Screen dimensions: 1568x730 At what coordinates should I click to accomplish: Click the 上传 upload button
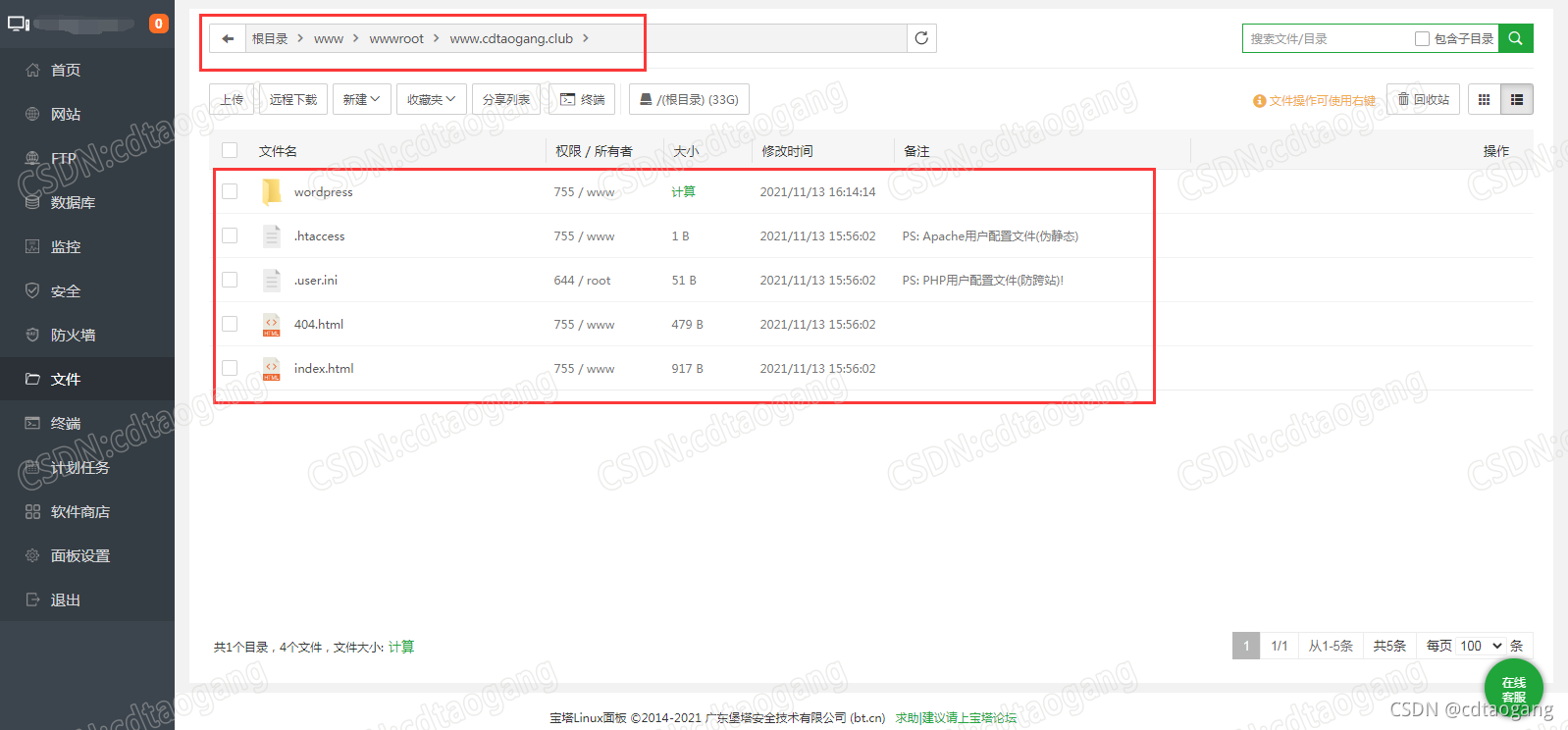(233, 99)
